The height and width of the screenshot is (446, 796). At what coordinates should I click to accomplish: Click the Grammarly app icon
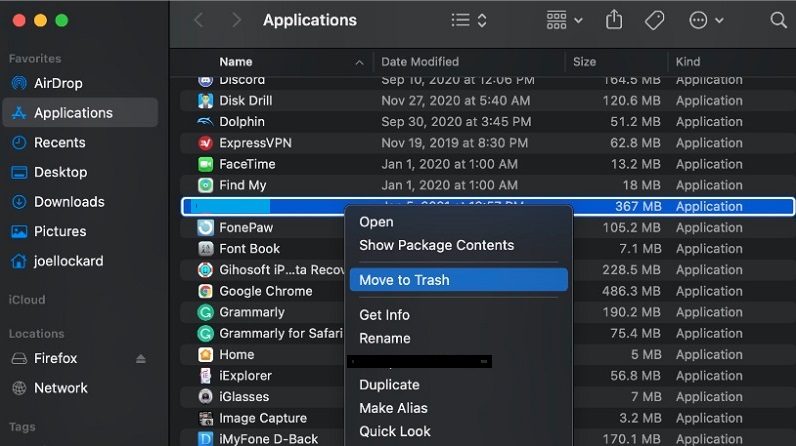[205, 312]
